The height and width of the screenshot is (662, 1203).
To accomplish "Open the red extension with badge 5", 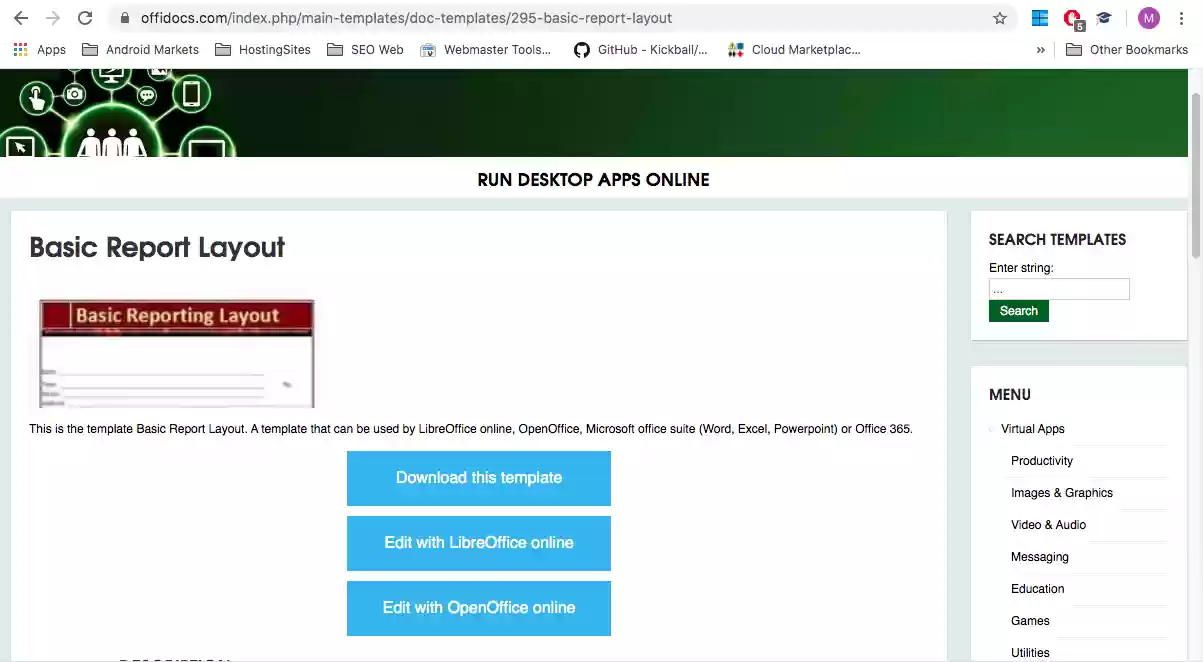I will tap(1072, 18).
